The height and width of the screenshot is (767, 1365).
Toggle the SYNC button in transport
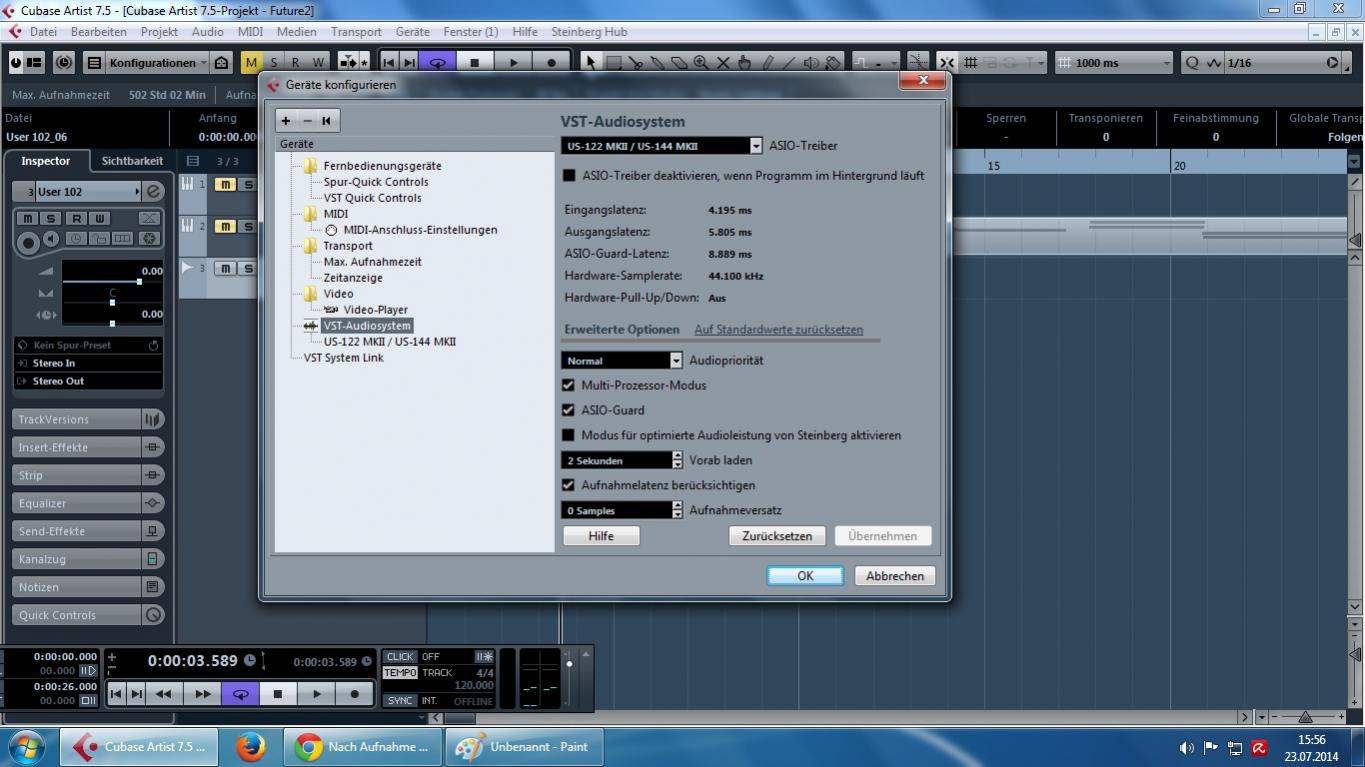point(400,700)
